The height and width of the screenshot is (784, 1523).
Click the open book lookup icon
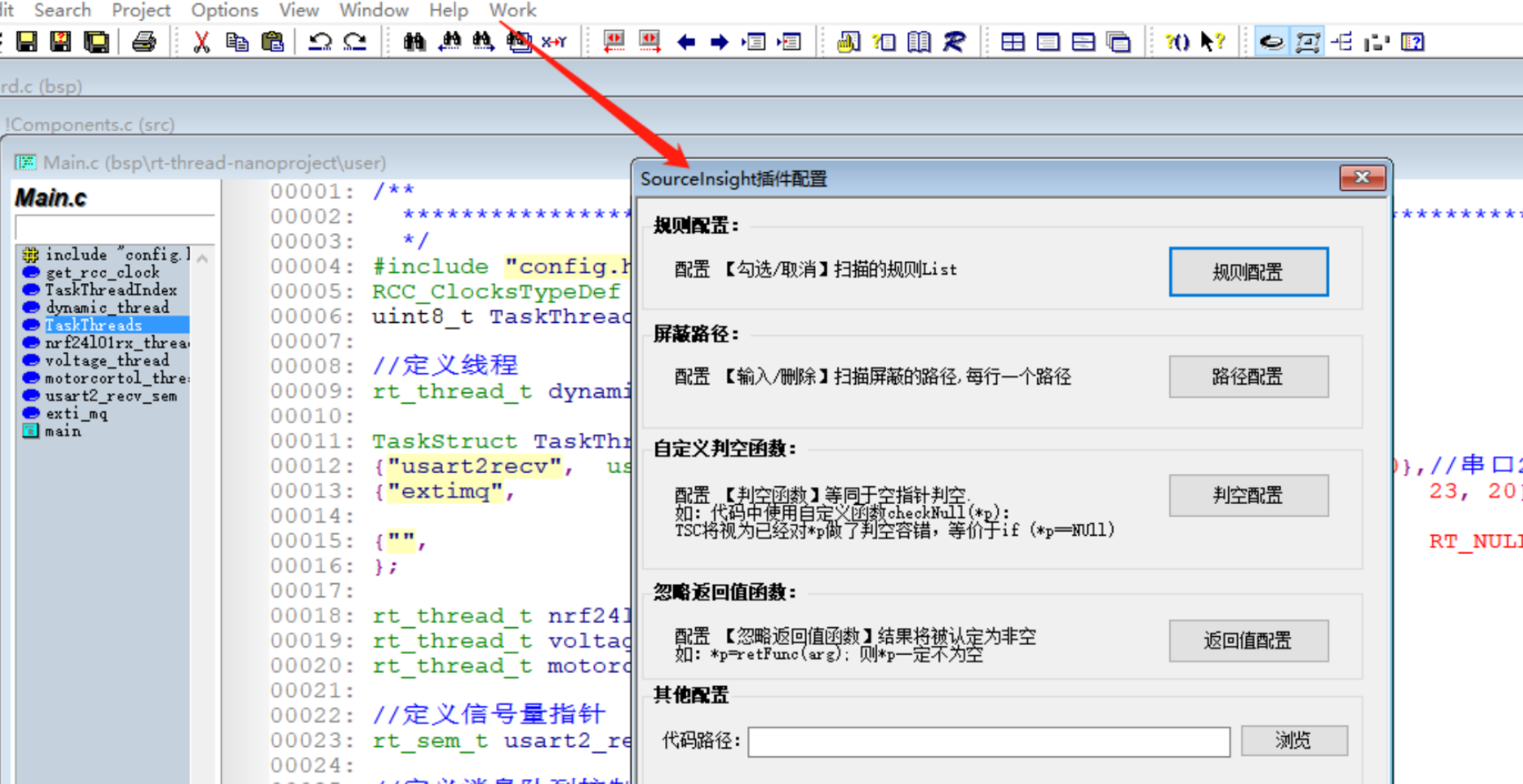[x=918, y=41]
